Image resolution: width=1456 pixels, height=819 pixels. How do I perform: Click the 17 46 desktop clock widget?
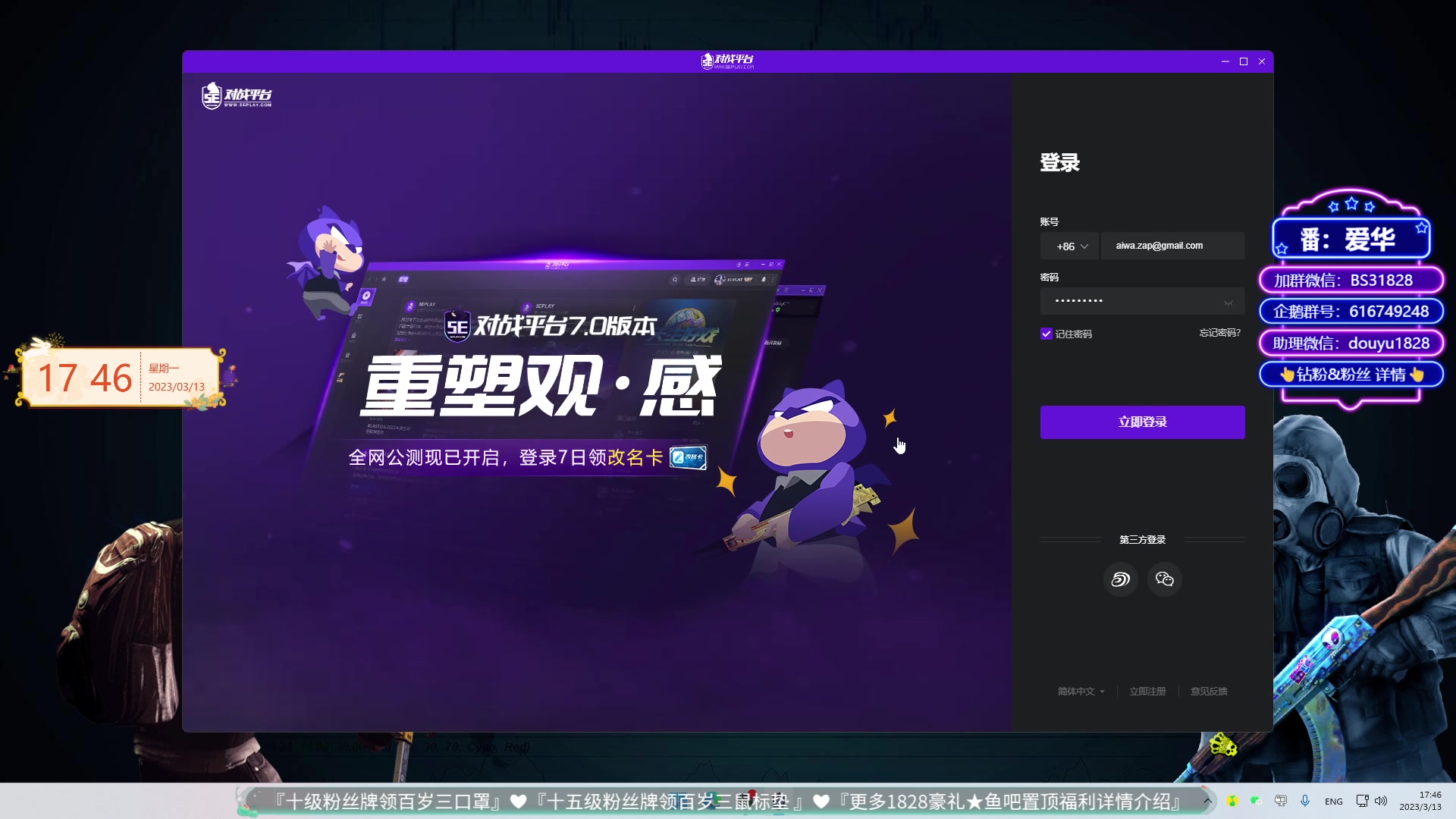(121, 377)
